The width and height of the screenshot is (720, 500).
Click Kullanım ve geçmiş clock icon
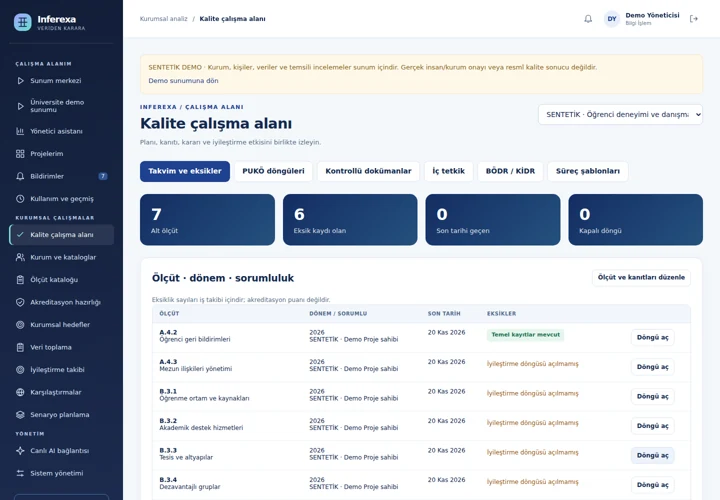tap(20, 199)
